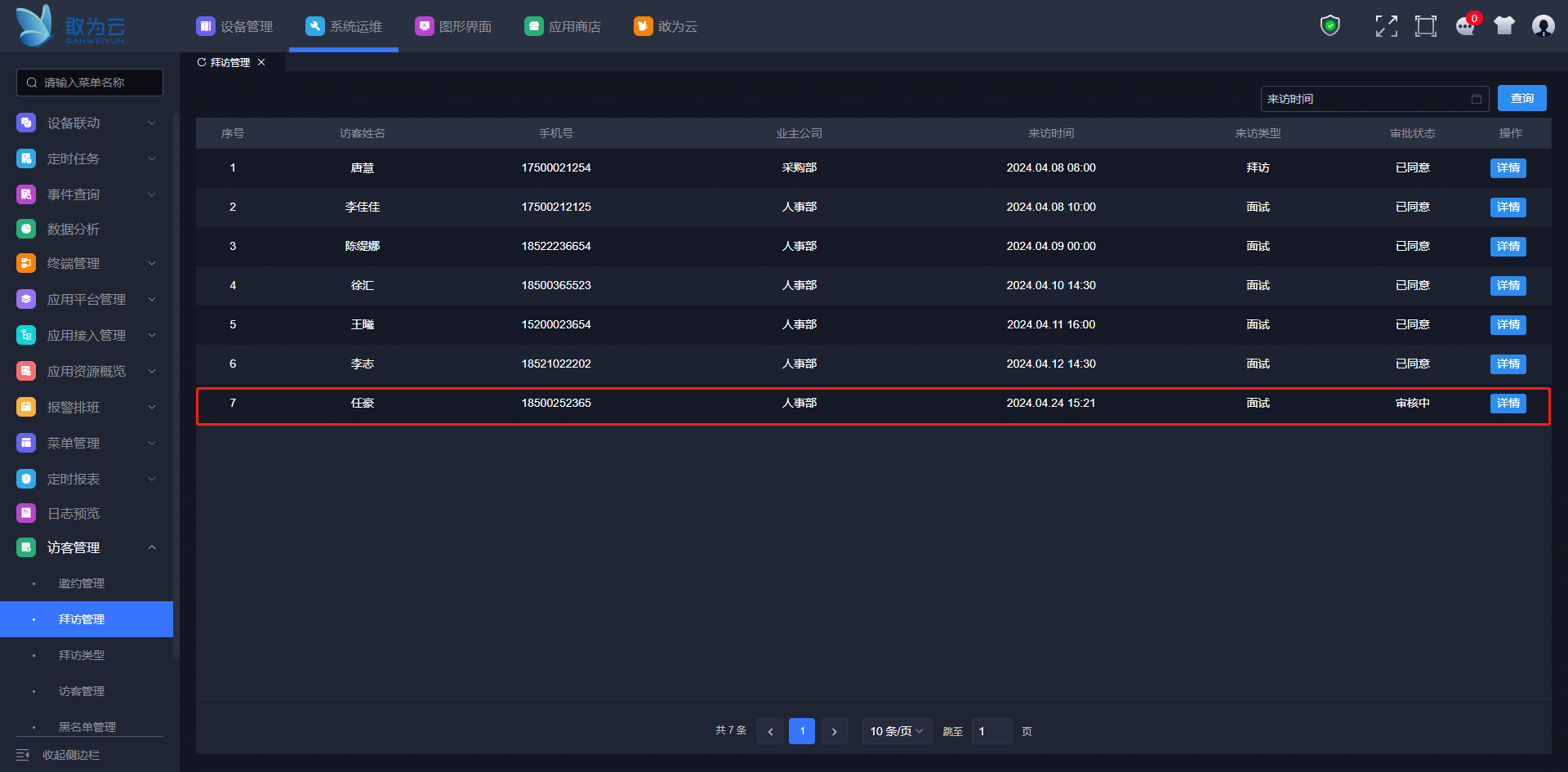Go to the 应用商店 top tab

(x=563, y=26)
